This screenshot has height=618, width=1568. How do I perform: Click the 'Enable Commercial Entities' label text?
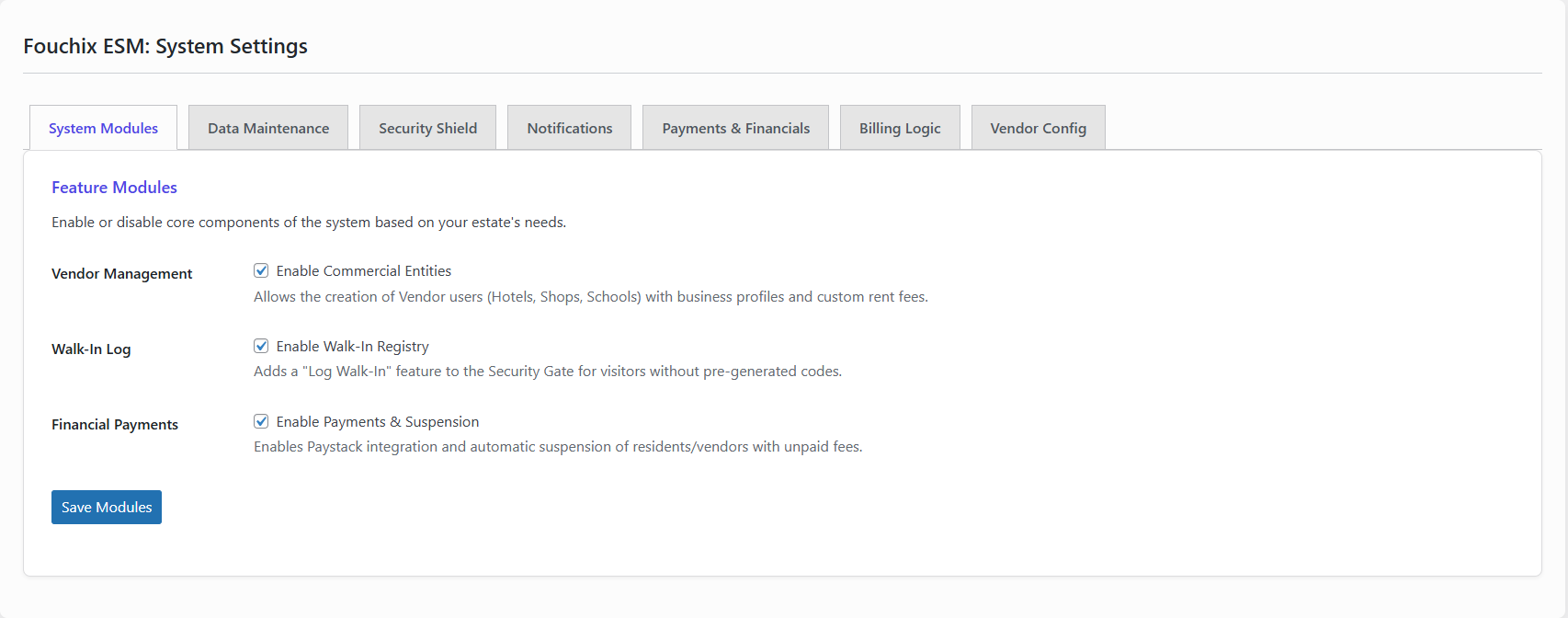pyautogui.click(x=363, y=271)
